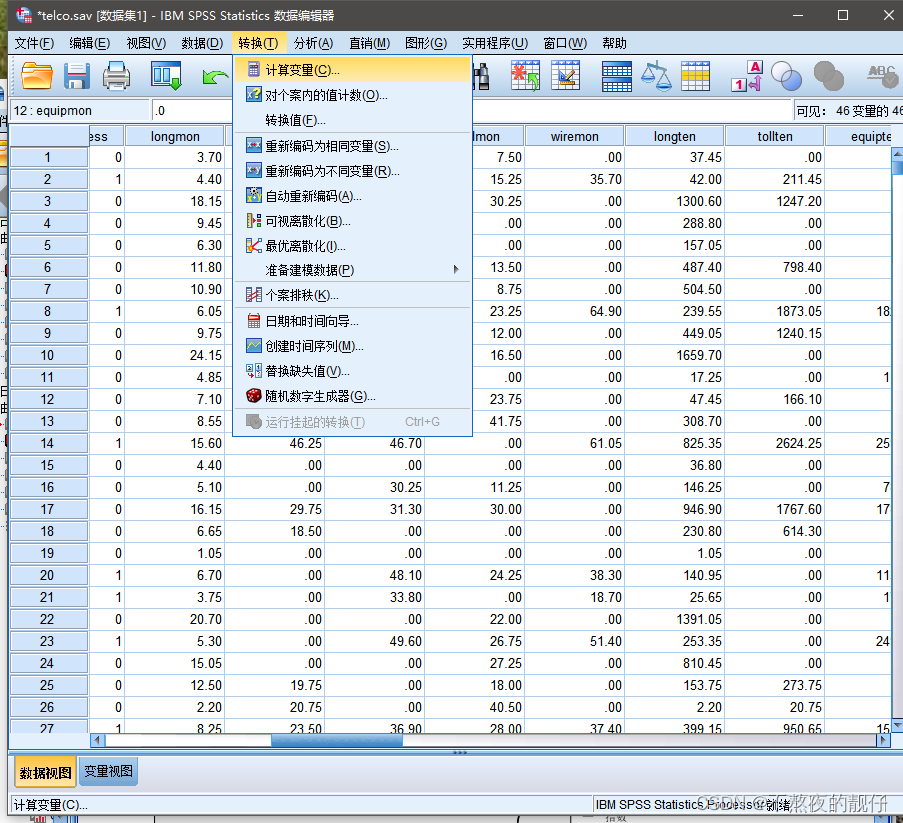Open the 视图(V) menu
The image size is (903, 823).
[146, 43]
